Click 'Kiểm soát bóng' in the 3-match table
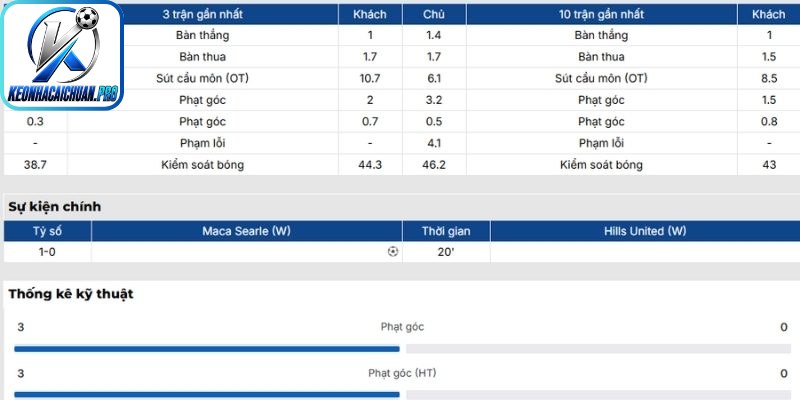The width and height of the screenshot is (800, 400). pyautogui.click(x=203, y=165)
